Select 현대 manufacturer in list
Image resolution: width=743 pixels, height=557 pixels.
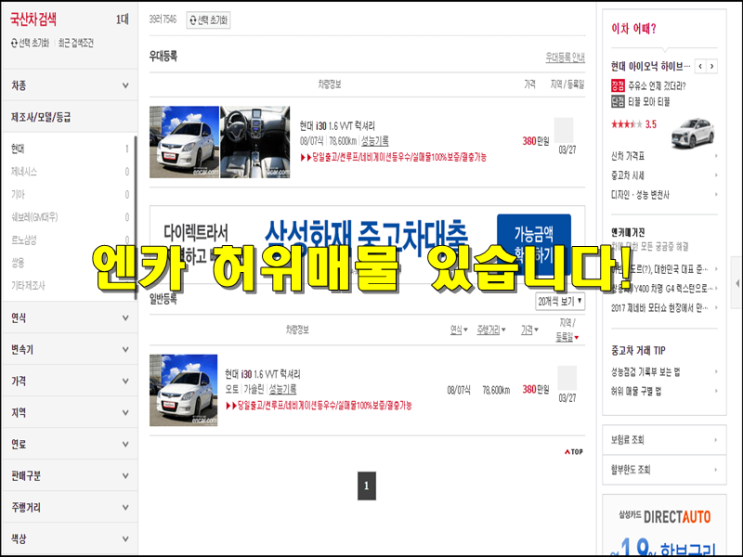pos(18,149)
